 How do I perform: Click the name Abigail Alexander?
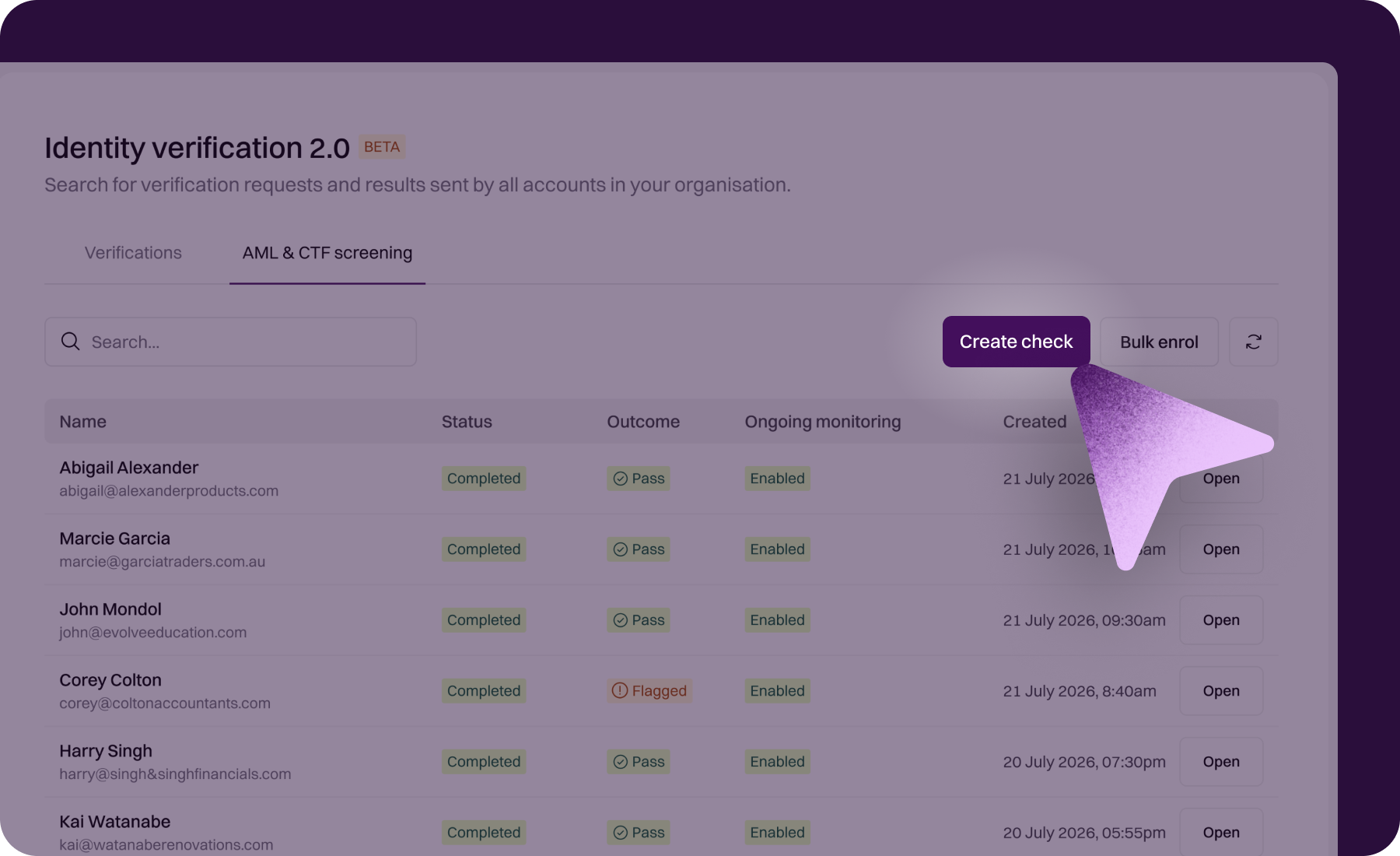pyautogui.click(x=129, y=468)
